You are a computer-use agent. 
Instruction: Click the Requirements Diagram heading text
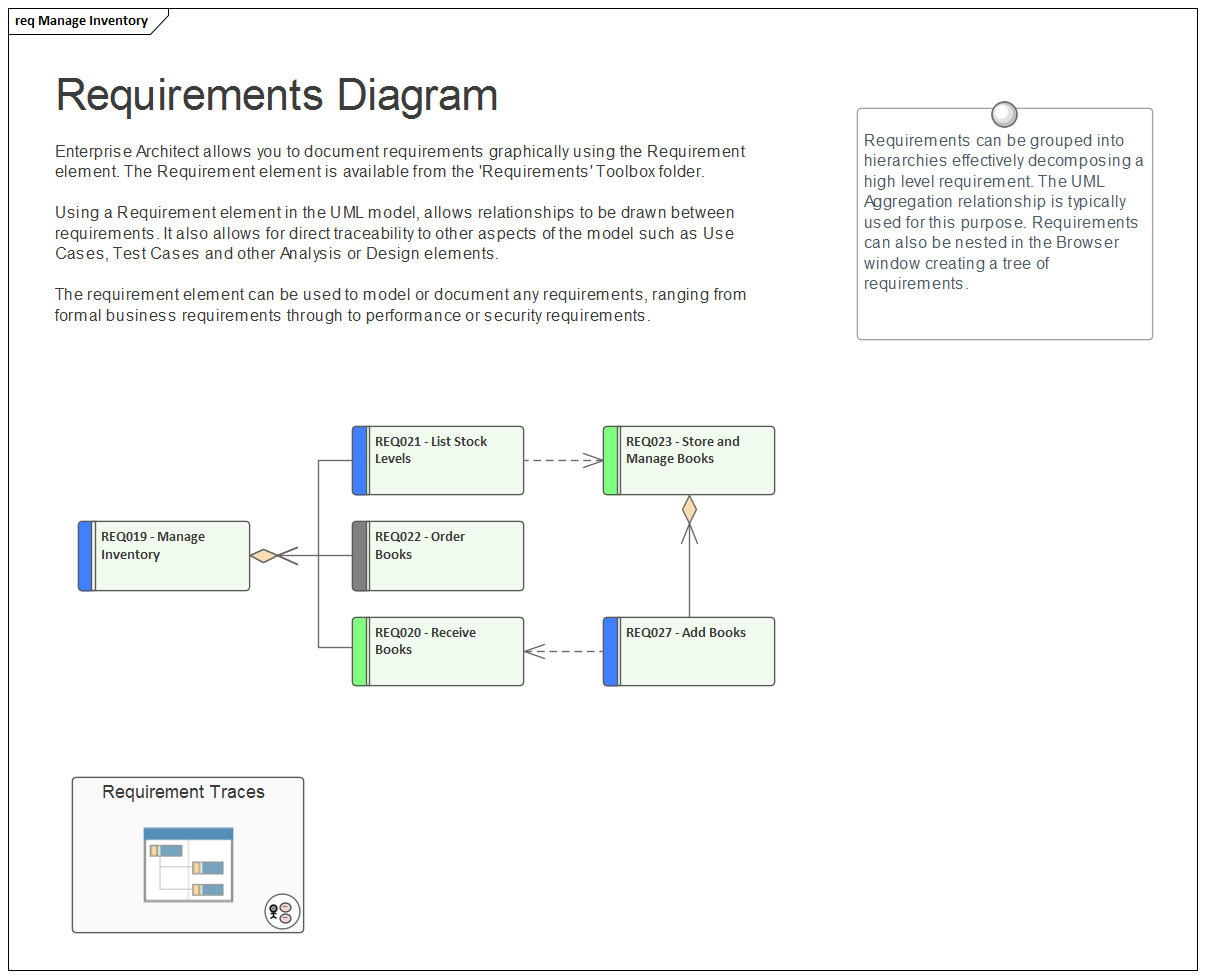277,95
